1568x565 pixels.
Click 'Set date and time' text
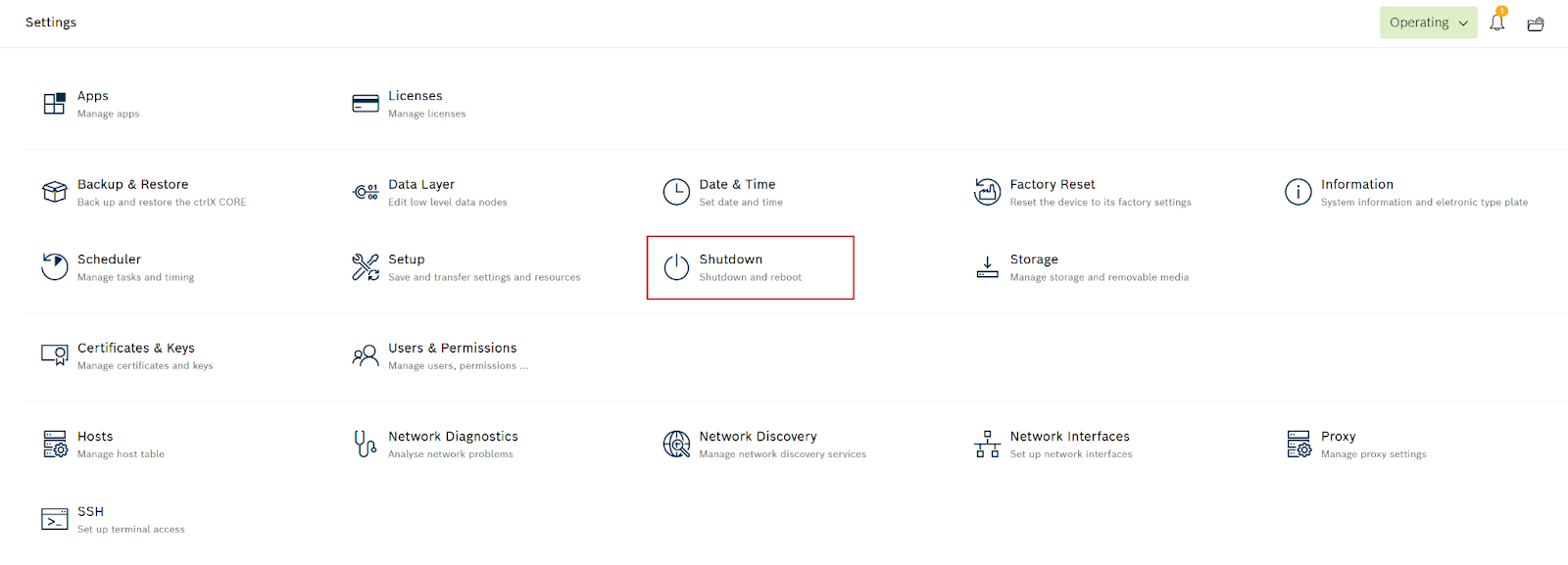(741, 203)
